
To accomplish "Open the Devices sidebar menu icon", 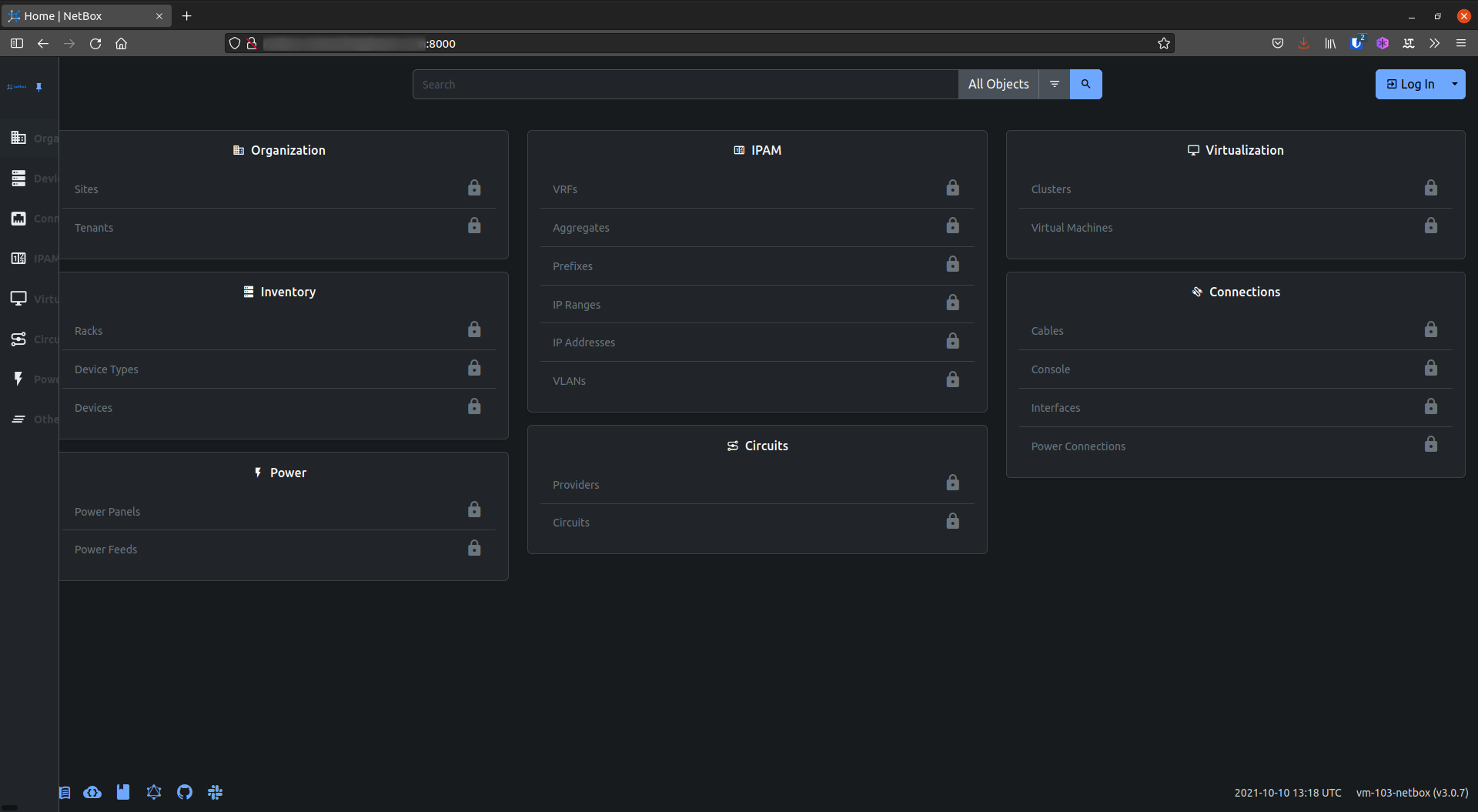I will click(18, 178).
